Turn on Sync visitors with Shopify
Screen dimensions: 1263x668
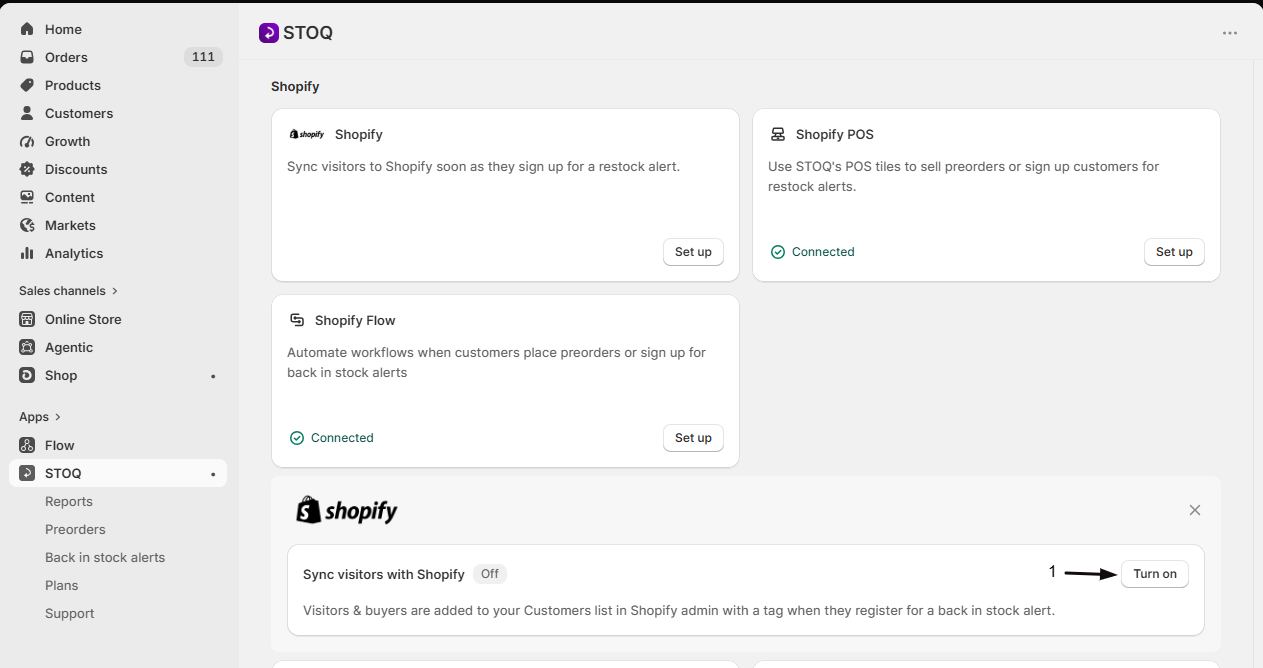[1155, 574]
